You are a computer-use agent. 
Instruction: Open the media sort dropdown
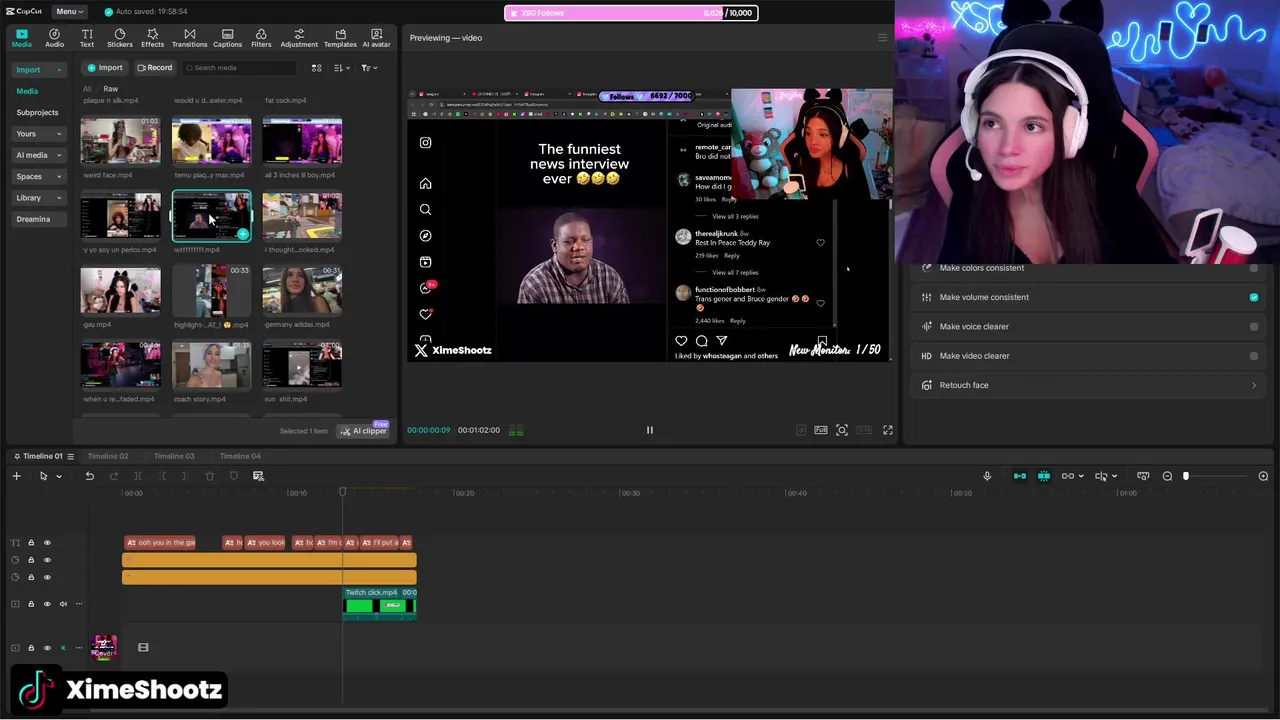[x=342, y=68]
